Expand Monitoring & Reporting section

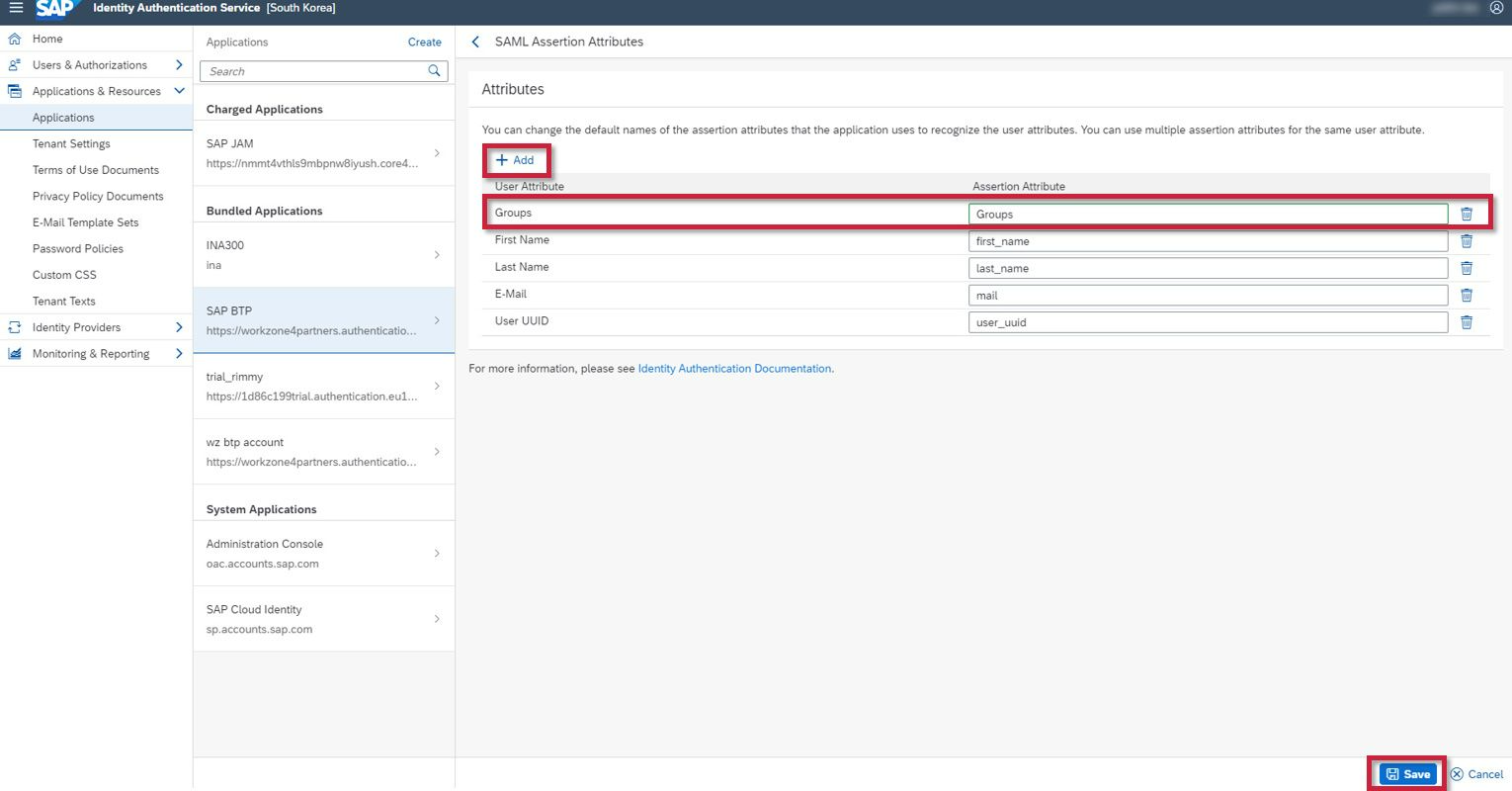(179, 354)
